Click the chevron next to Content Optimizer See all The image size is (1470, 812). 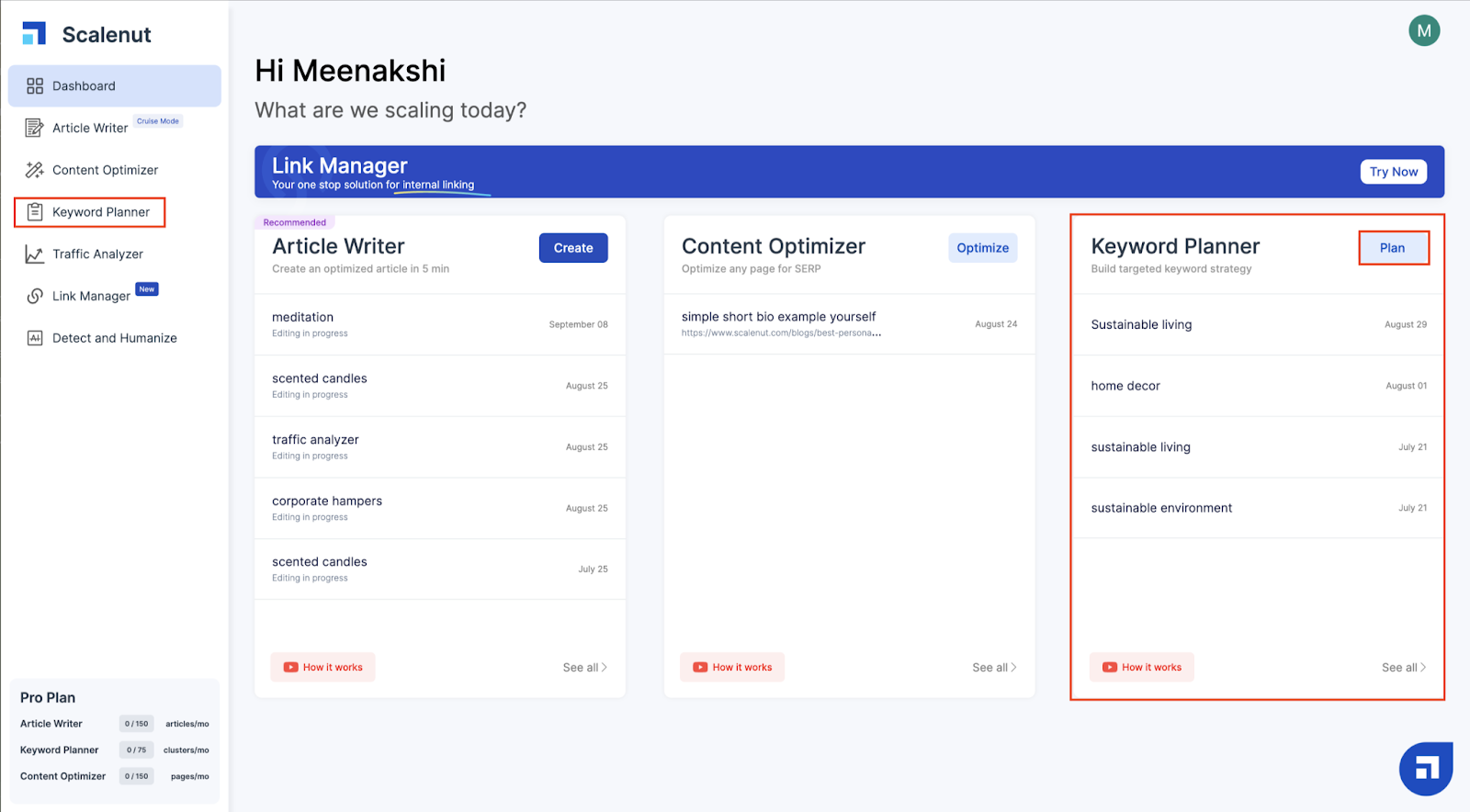(x=1013, y=668)
